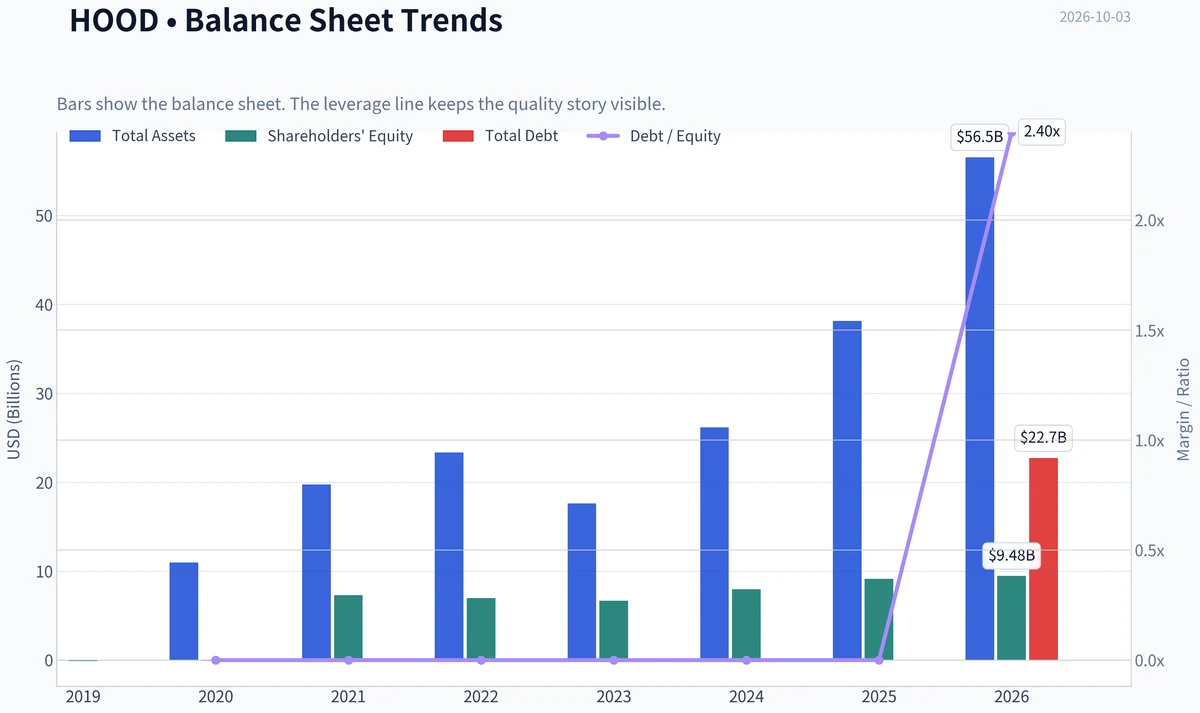Select the 2022 Debt / Equity line marker
Image resolution: width=1200 pixels, height=713 pixels.
pyautogui.click(x=481, y=660)
